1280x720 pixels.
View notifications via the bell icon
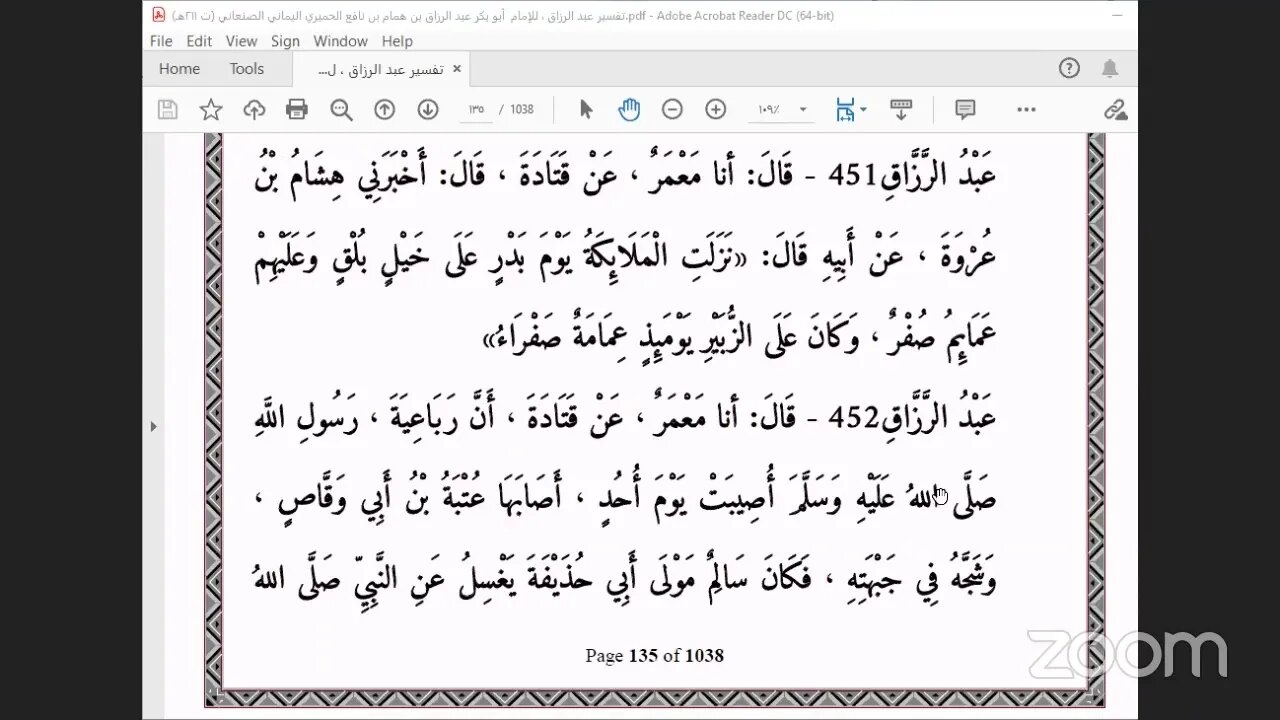(1110, 68)
